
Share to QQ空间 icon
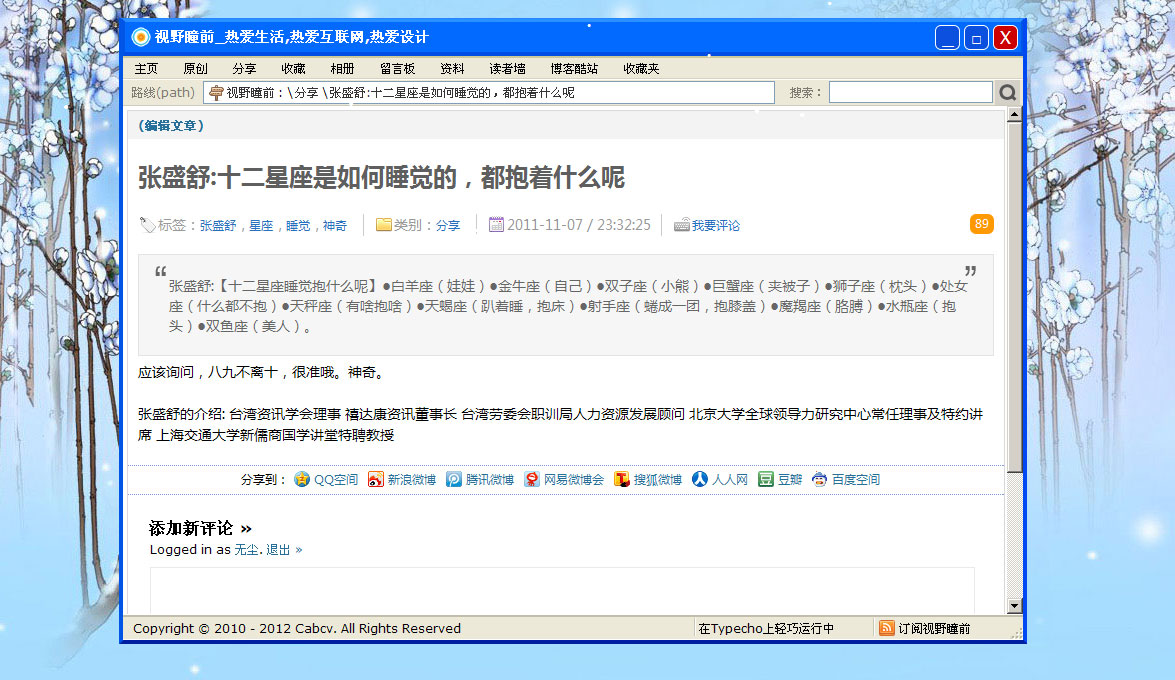coord(302,480)
